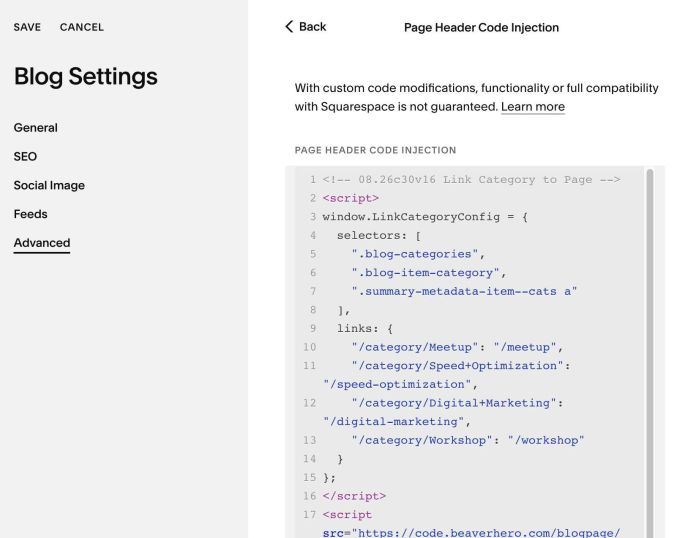700x538 pixels.
Task: Click the ".blog-item-category" string
Action: coord(425,273)
